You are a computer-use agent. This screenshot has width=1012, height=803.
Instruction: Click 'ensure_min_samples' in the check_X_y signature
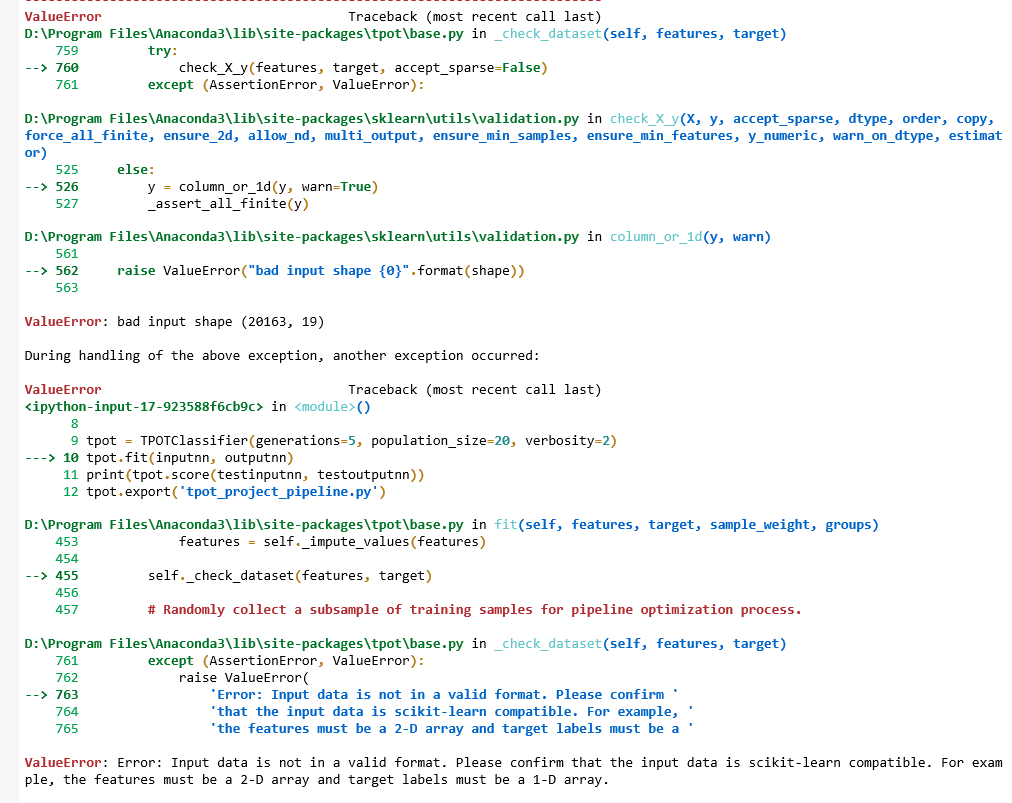pos(501,136)
